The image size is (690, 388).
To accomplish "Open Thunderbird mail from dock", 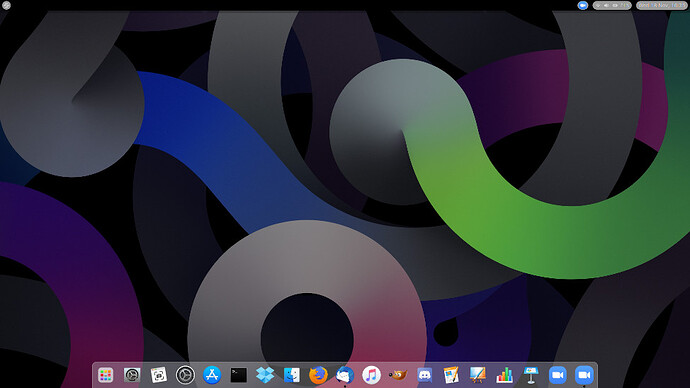I will point(345,375).
